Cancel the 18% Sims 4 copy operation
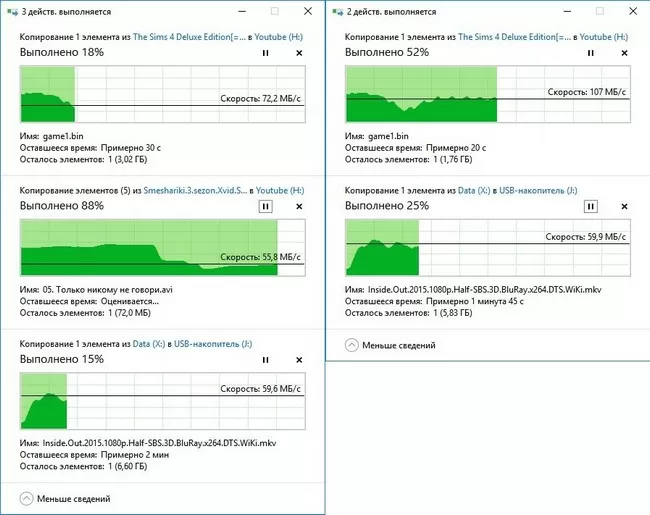The image size is (650, 515). 299,53
